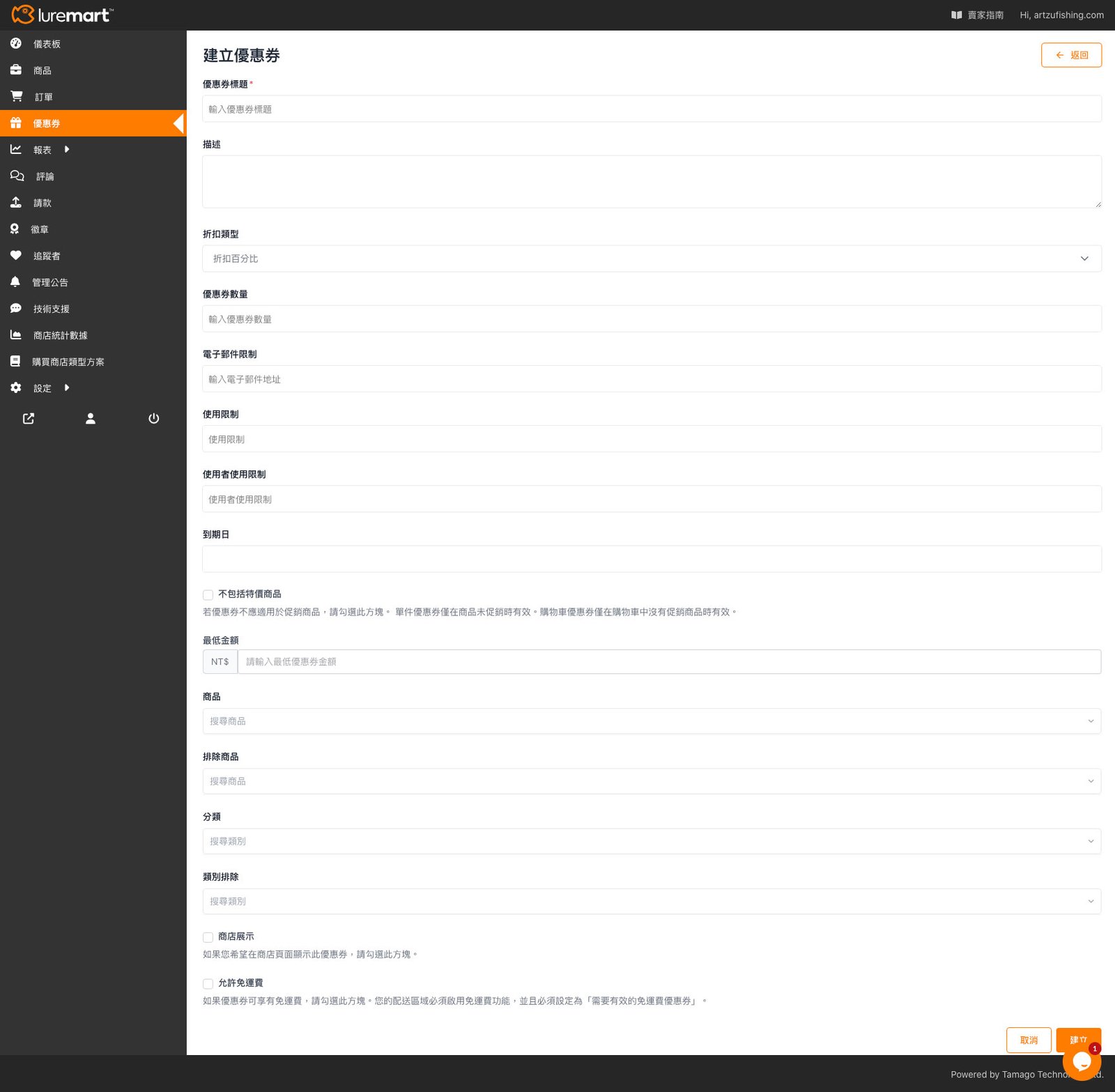
Task: Click the 賣家指南 book icon
Action: click(x=956, y=15)
